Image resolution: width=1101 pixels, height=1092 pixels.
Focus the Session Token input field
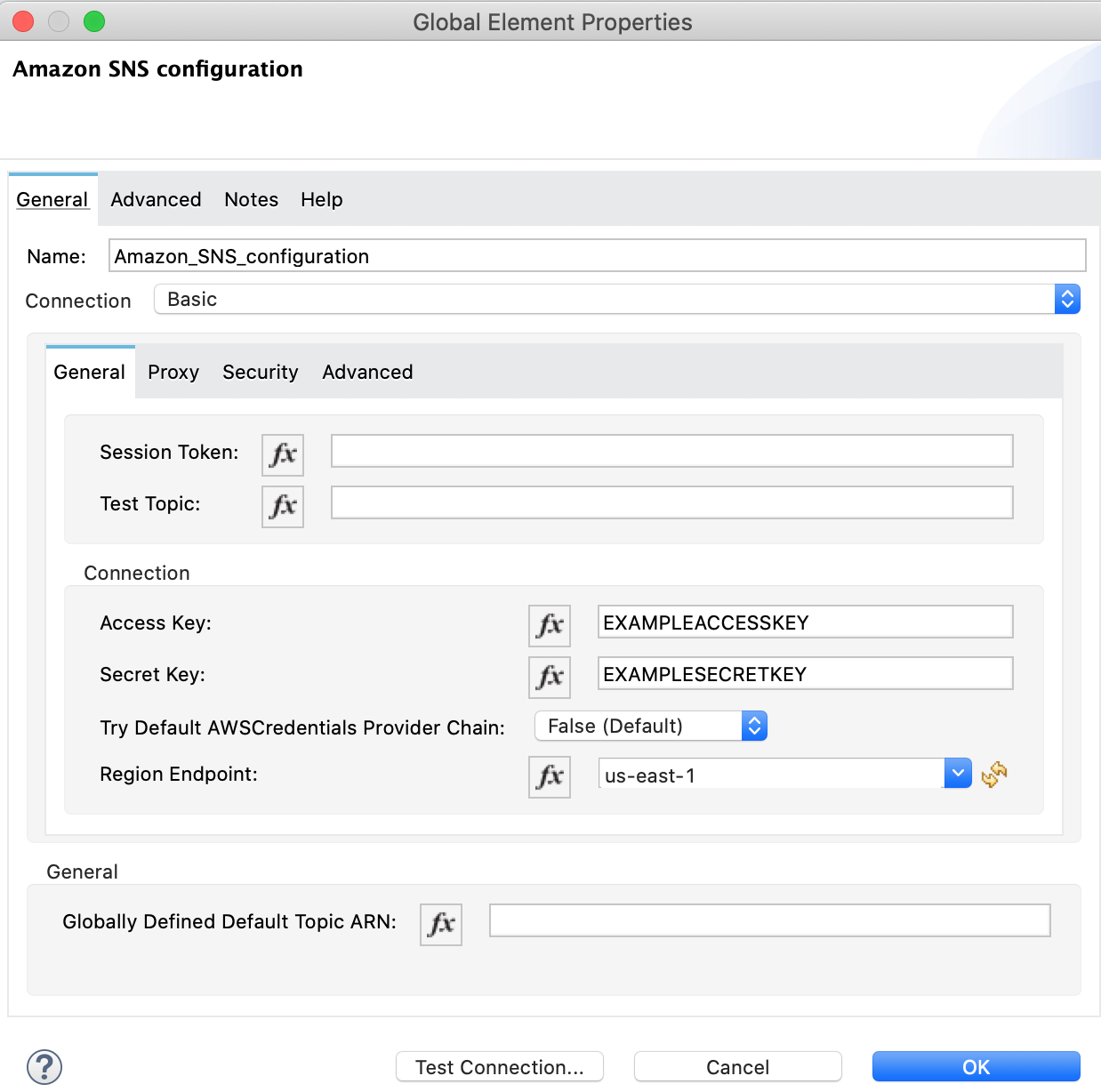pos(671,451)
